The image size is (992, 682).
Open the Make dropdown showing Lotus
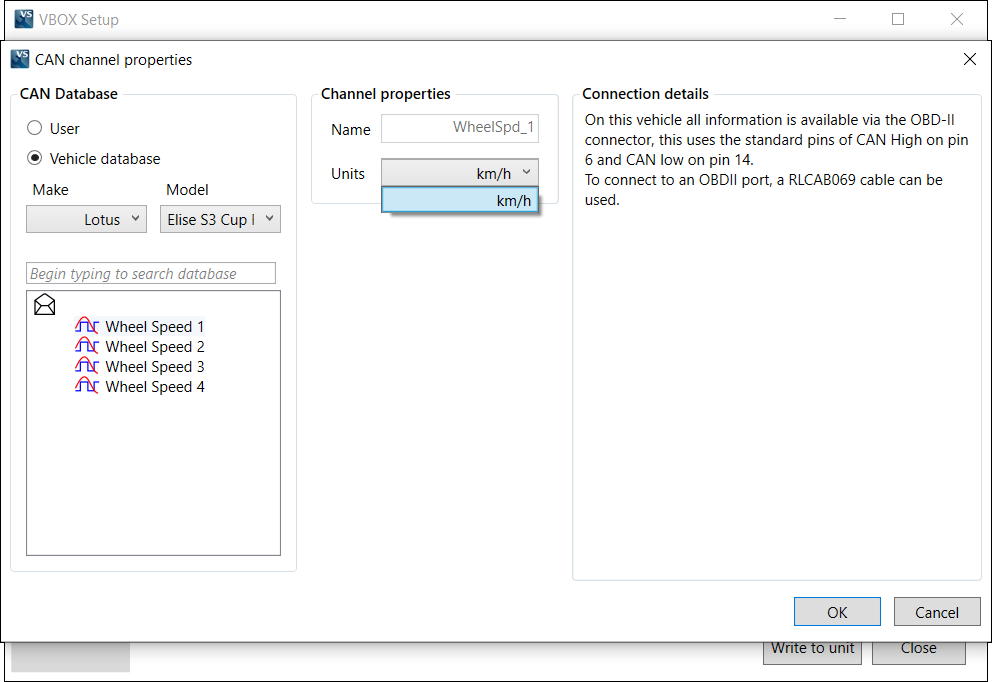[86, 219]
